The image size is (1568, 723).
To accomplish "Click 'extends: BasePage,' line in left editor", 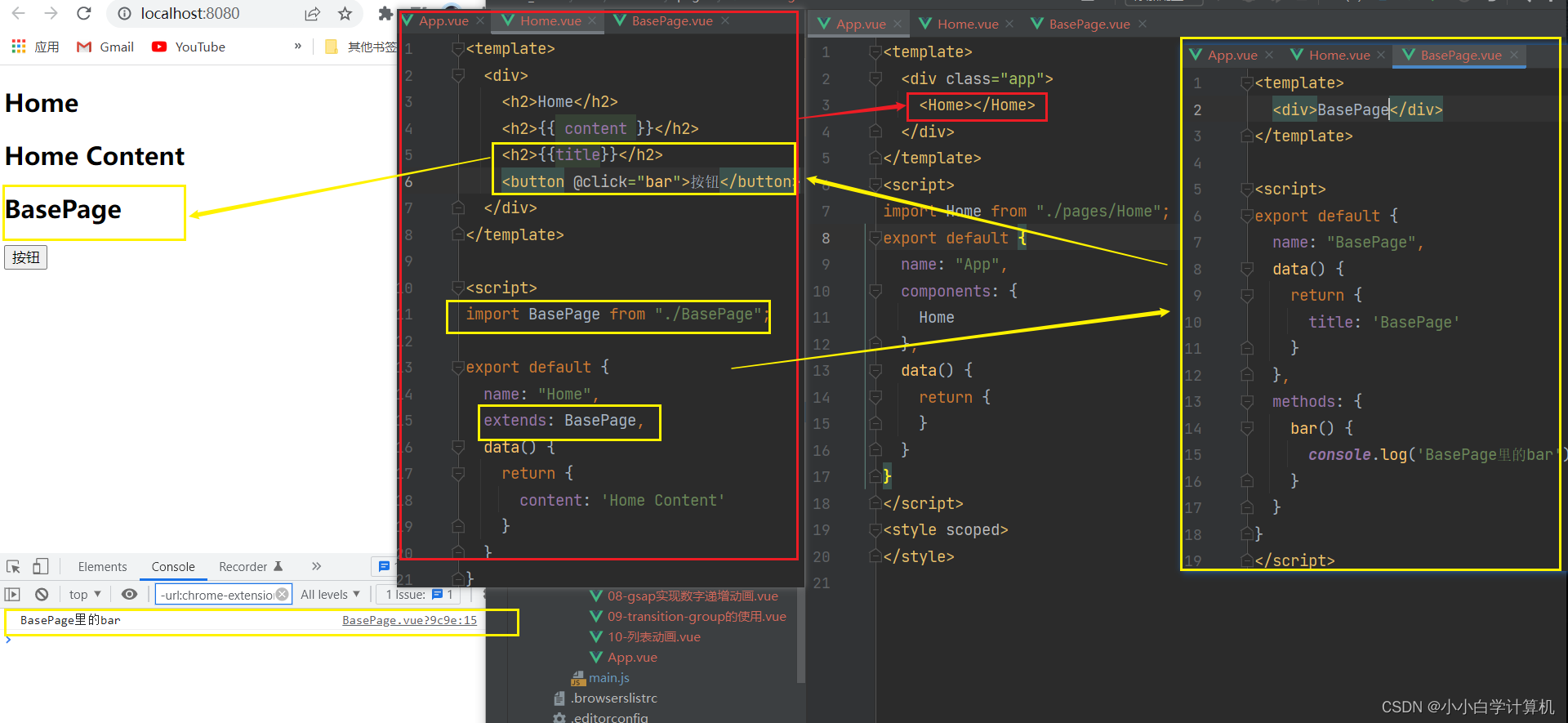I will (563, 421).
